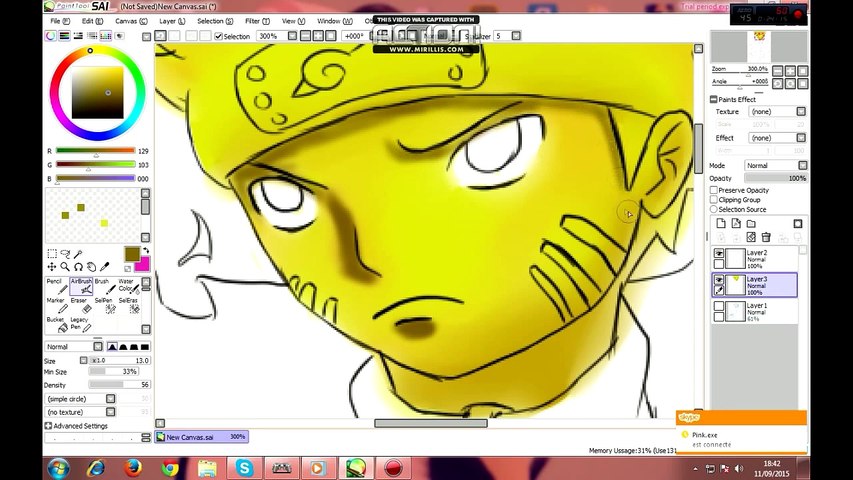Screen dimensions: 853x480
Task: Select the SelPen tool
Action: [x=105, y=305]
